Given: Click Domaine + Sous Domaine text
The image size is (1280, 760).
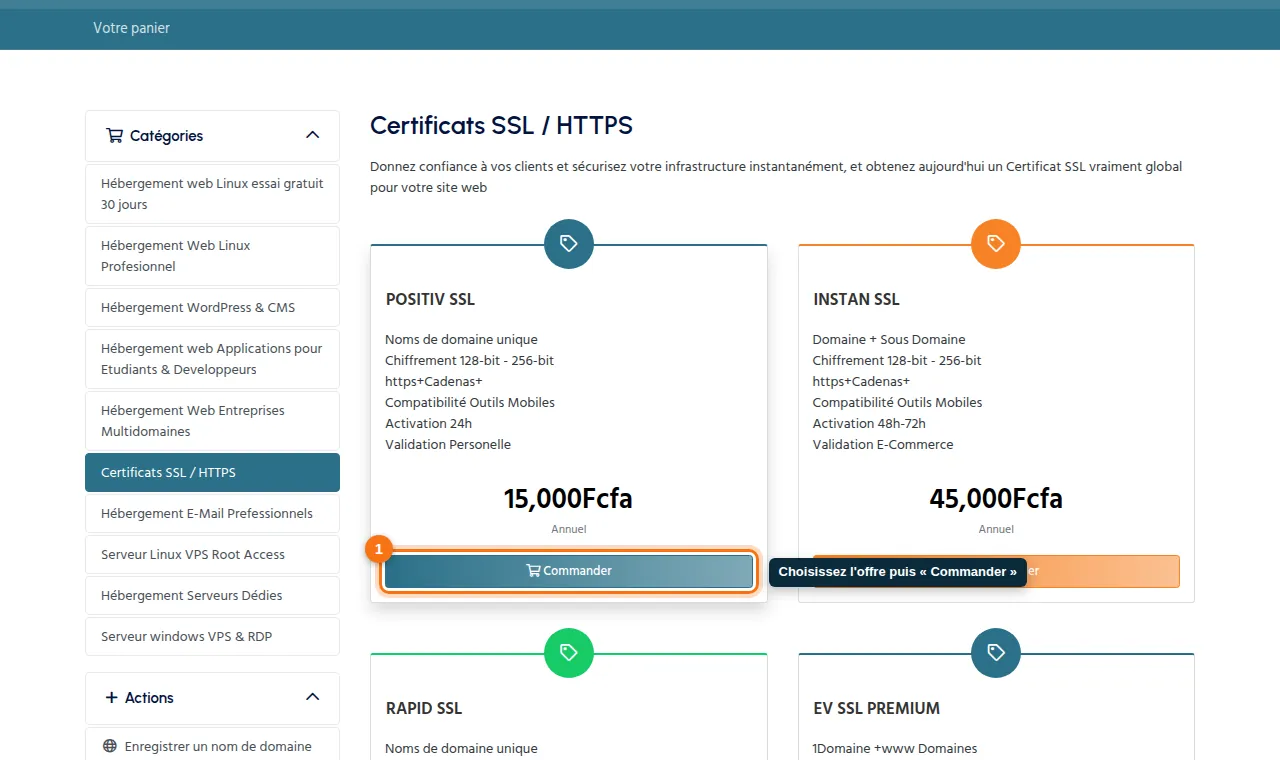Looking at the screenshot, I should pyautogui.click(x=889, y=339).
